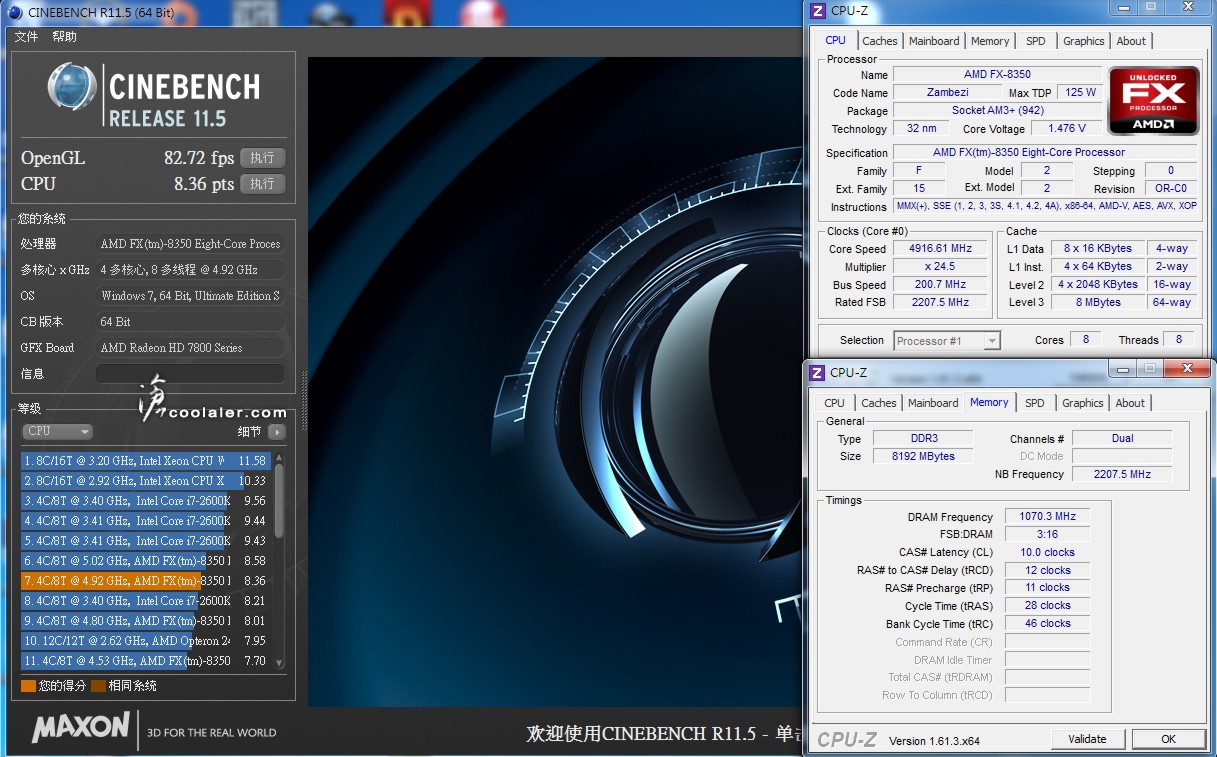
Task: Select the orange ranking row 7 at 4.92 GHz
Action: point(146,581)
